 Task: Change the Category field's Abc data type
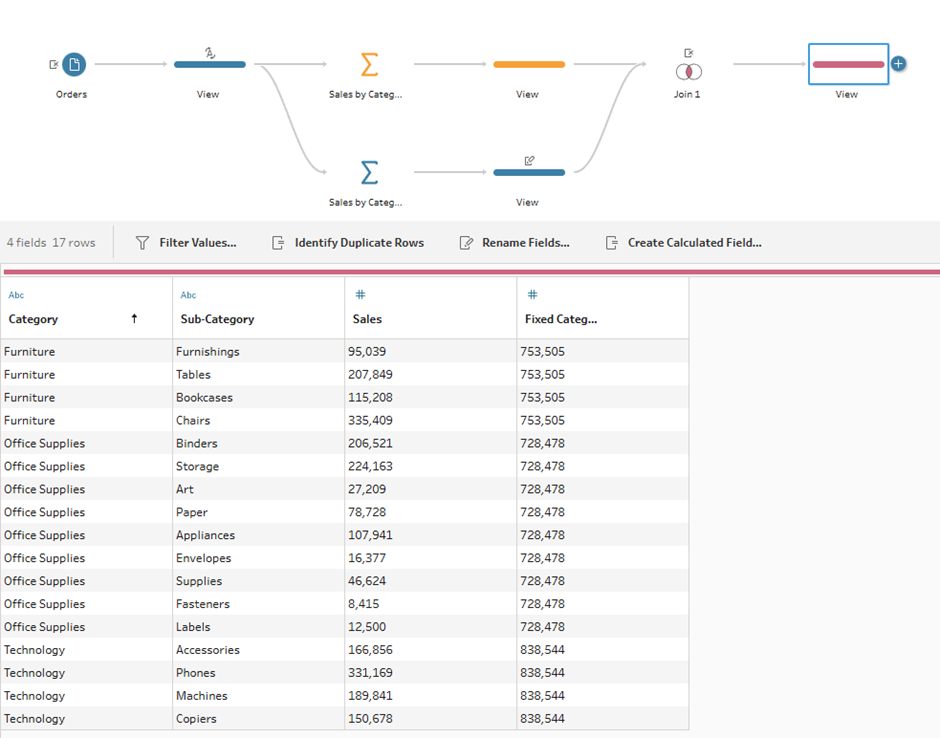(16, 295)
